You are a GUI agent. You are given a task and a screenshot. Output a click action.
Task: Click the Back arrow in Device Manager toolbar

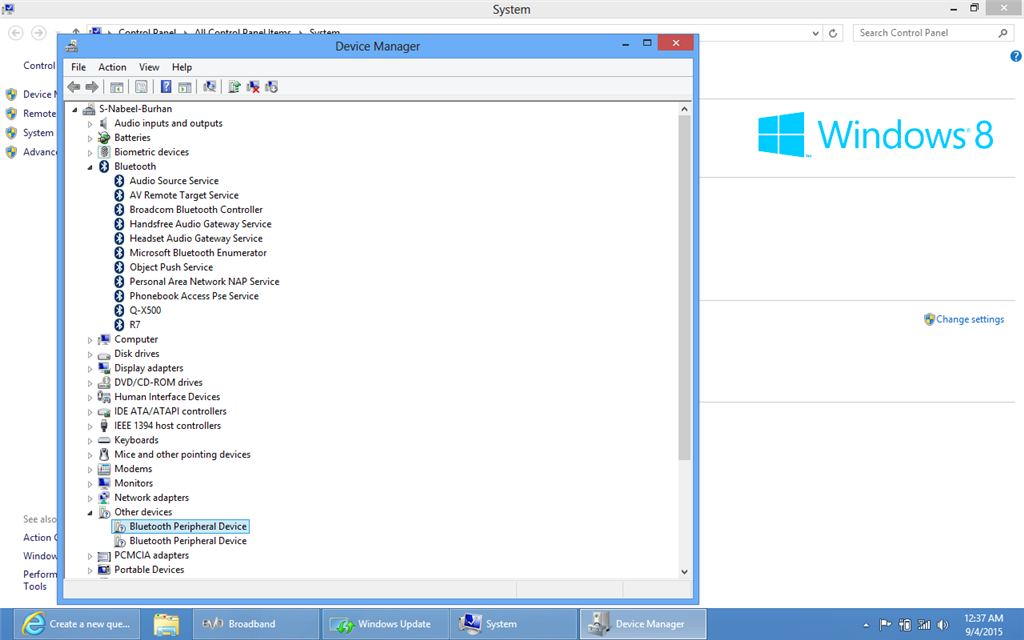click(x=74, y=87)
